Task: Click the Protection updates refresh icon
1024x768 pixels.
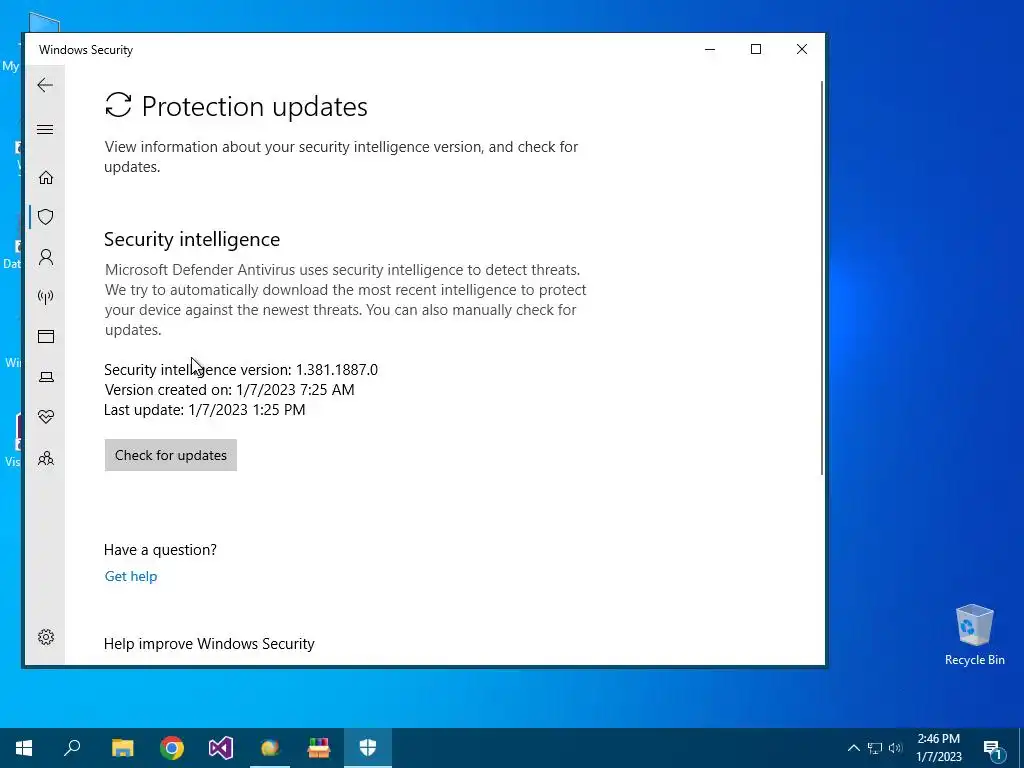Action: pos(118,105)
